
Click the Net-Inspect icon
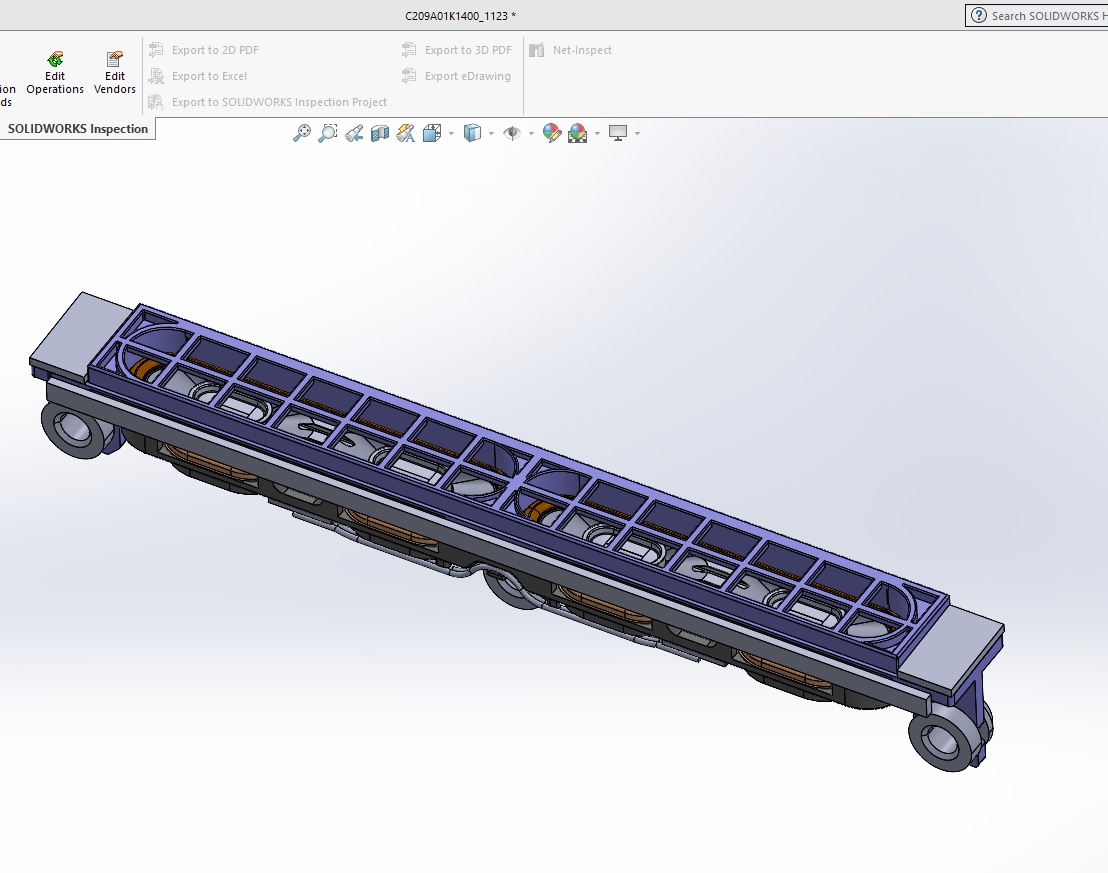coord(537,50)
